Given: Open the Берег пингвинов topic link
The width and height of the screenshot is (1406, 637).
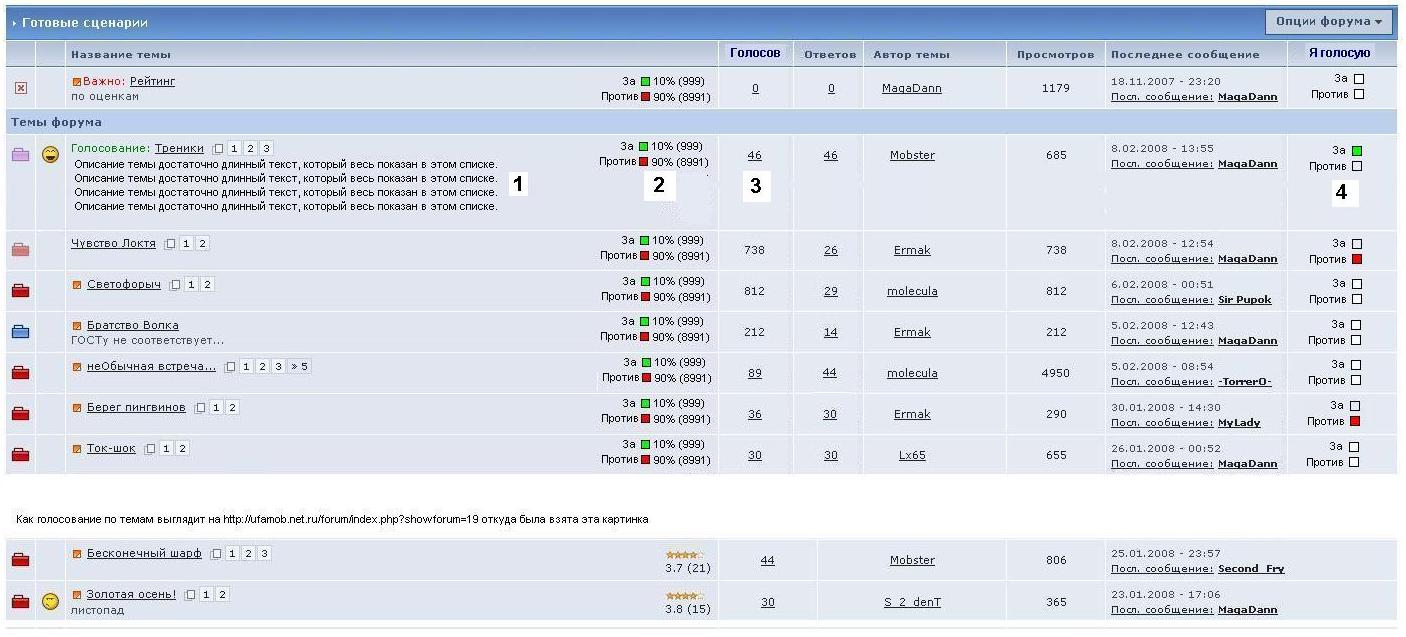Looking at the screenshot, I should click(x=136, y=408).
